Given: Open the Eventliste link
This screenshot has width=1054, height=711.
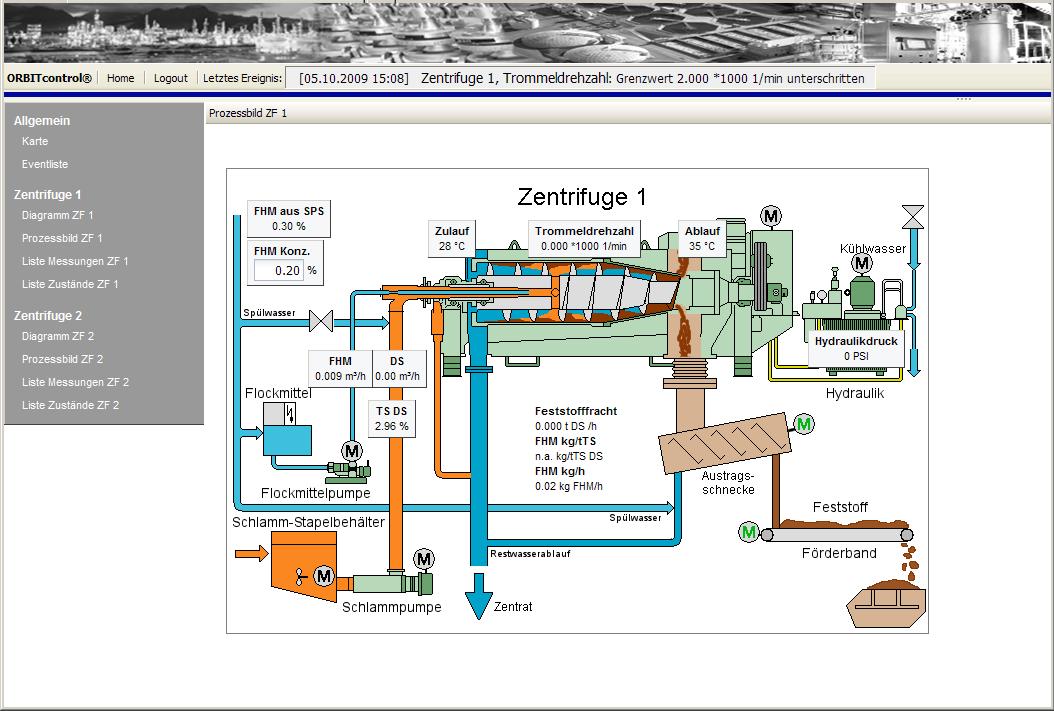Looking at the screenshot, I should (45, 164).
